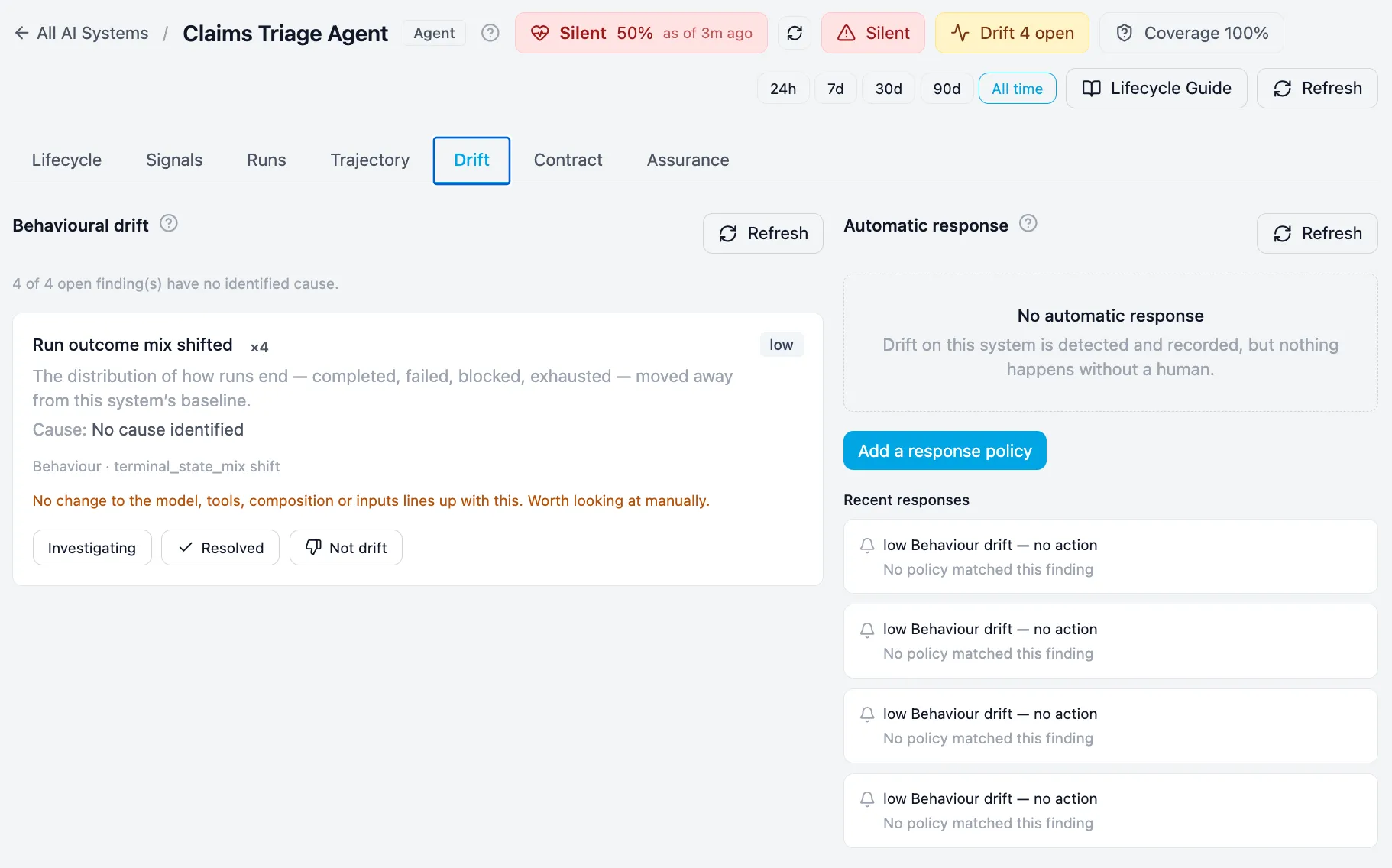Screen dimensions: 1392x868
Task: Open the Drift 4 open badge
Action: 1012,33
